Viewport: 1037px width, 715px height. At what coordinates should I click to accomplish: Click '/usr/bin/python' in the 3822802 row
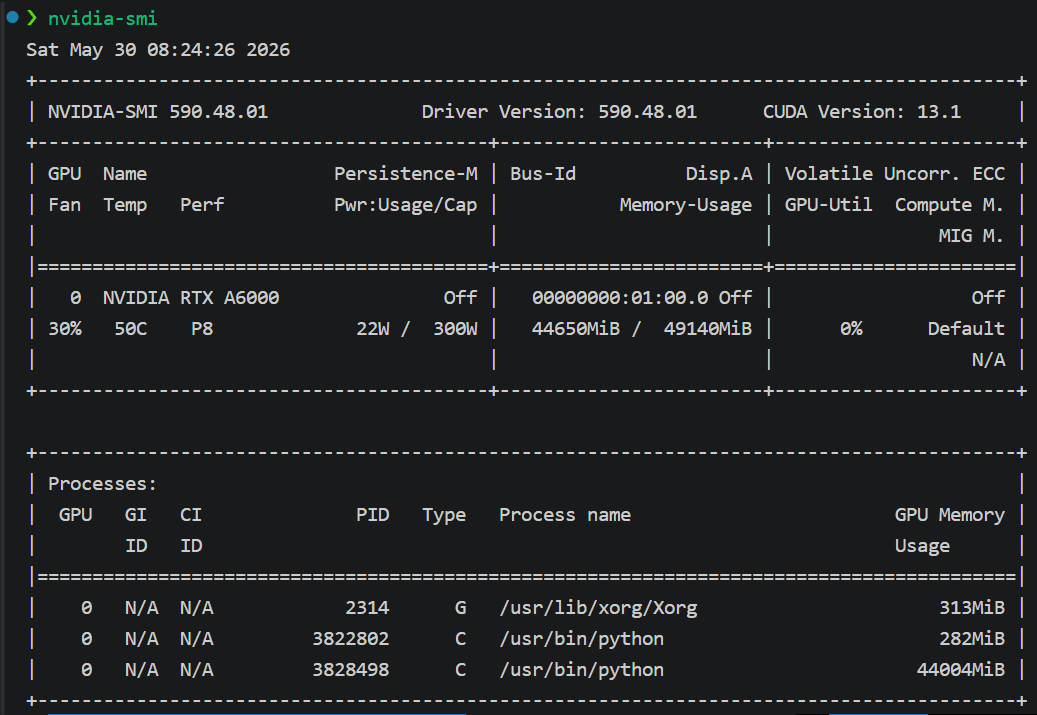pos(581,639)
